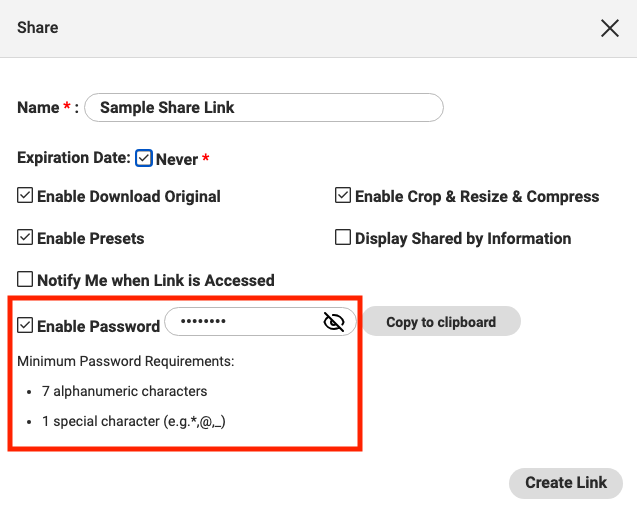Screen dimensions: 637x506
Task: Click 'Display Shared by Information' label text
Action: [463, 238]
